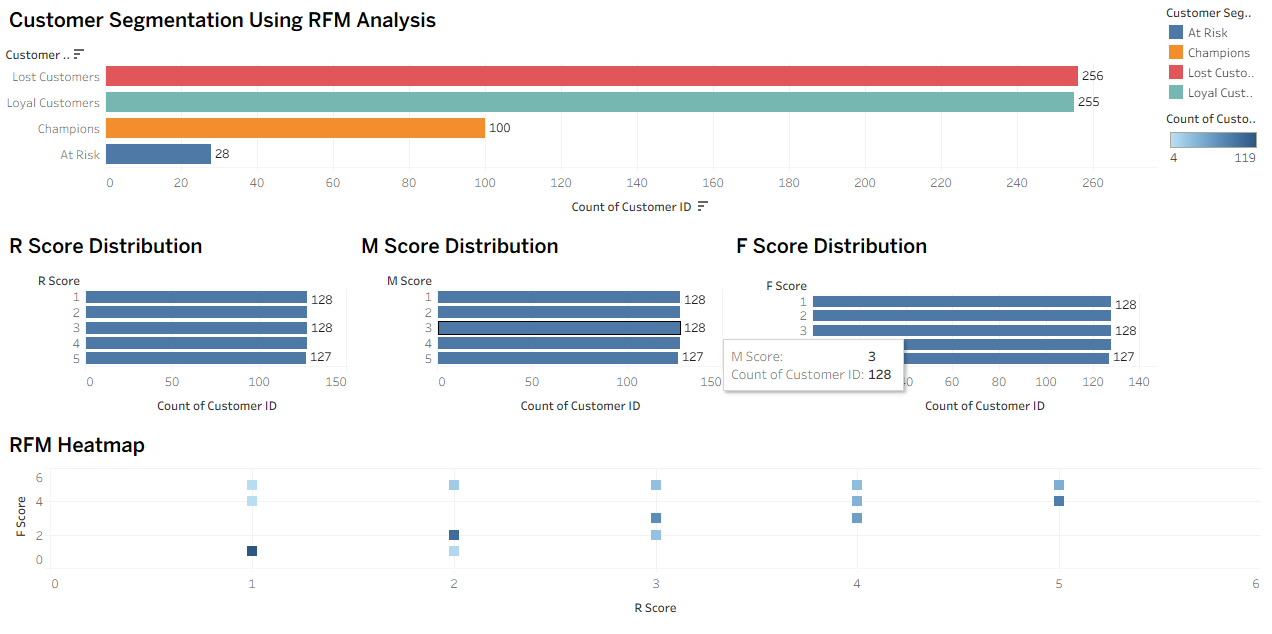Click the orange Champions bar
Viewport: 1272px width, 634px height.
pos(295,128)
